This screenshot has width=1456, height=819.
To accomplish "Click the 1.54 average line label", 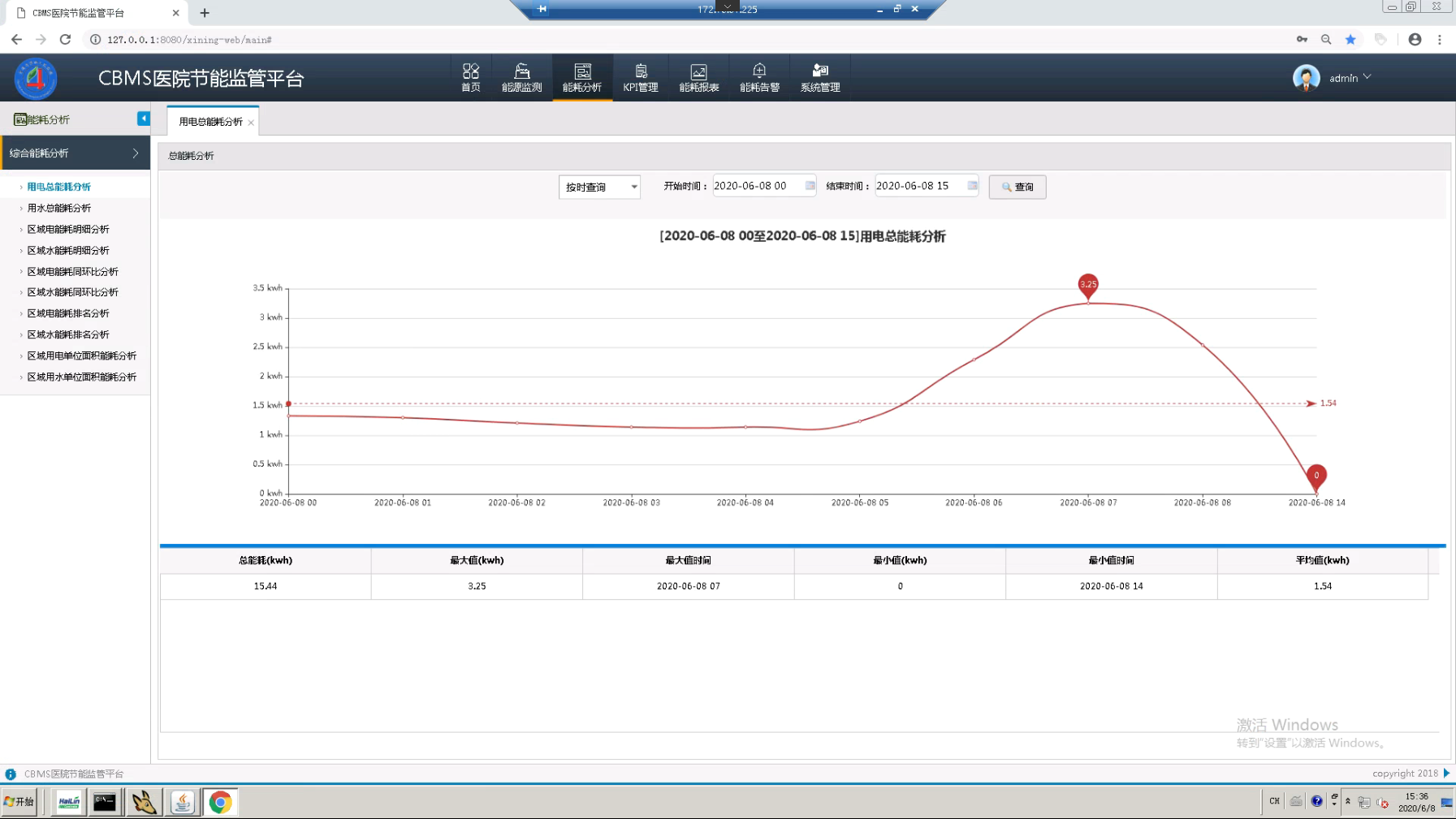I will point(1329,403).
